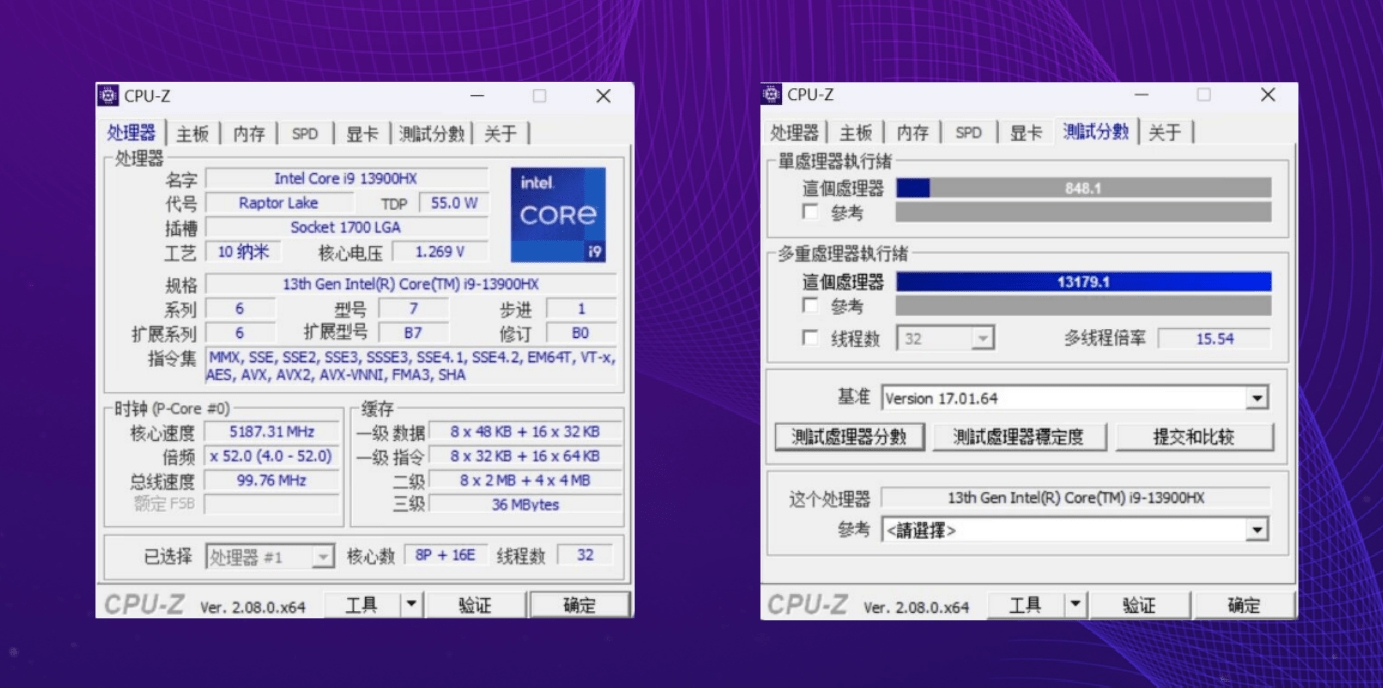The image size is (1383, 688).
Task: Go to 处理器 tab in right window
Action: click(795, 133)
